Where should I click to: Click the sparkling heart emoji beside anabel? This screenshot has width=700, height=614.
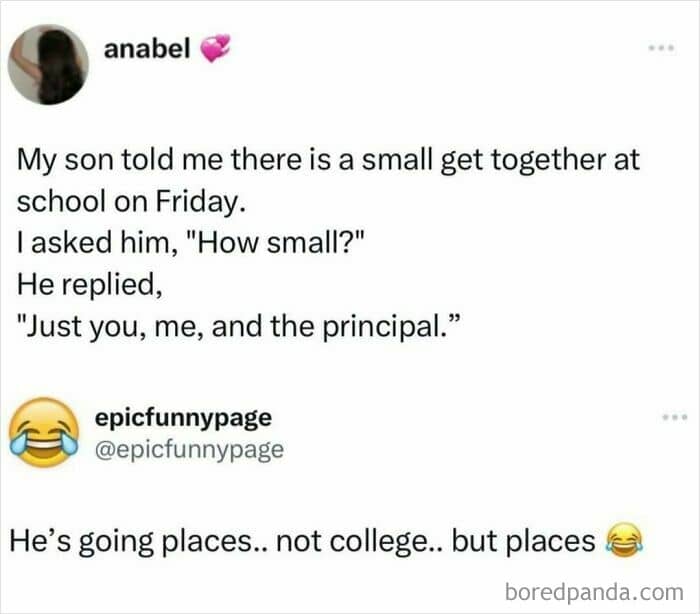point(215,49)
